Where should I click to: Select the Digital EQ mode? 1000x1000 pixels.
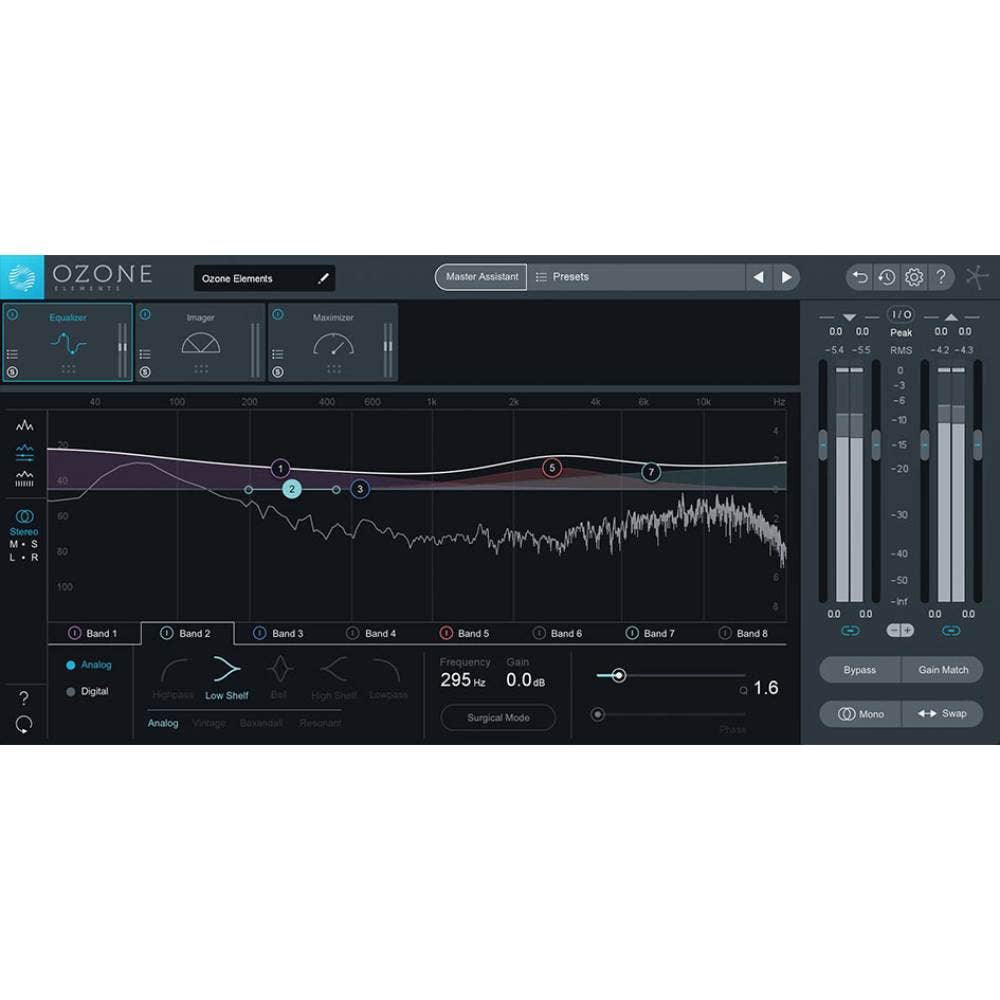87,691
